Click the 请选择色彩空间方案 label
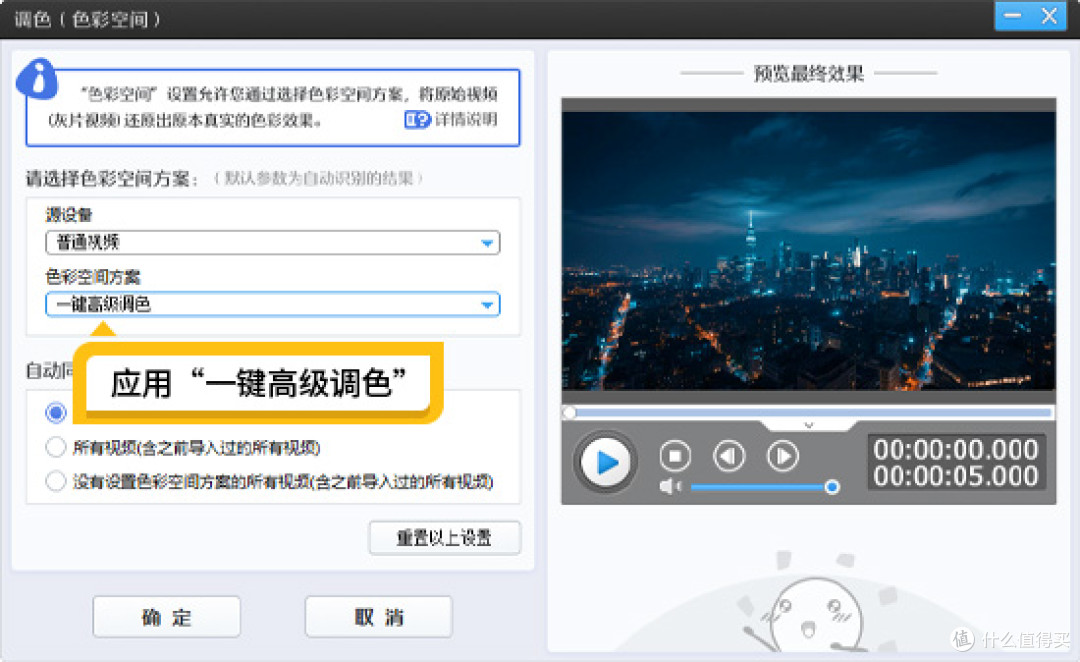Viewport: 1080px width, 662px height. pyautogui.click(x=112, y=179)
